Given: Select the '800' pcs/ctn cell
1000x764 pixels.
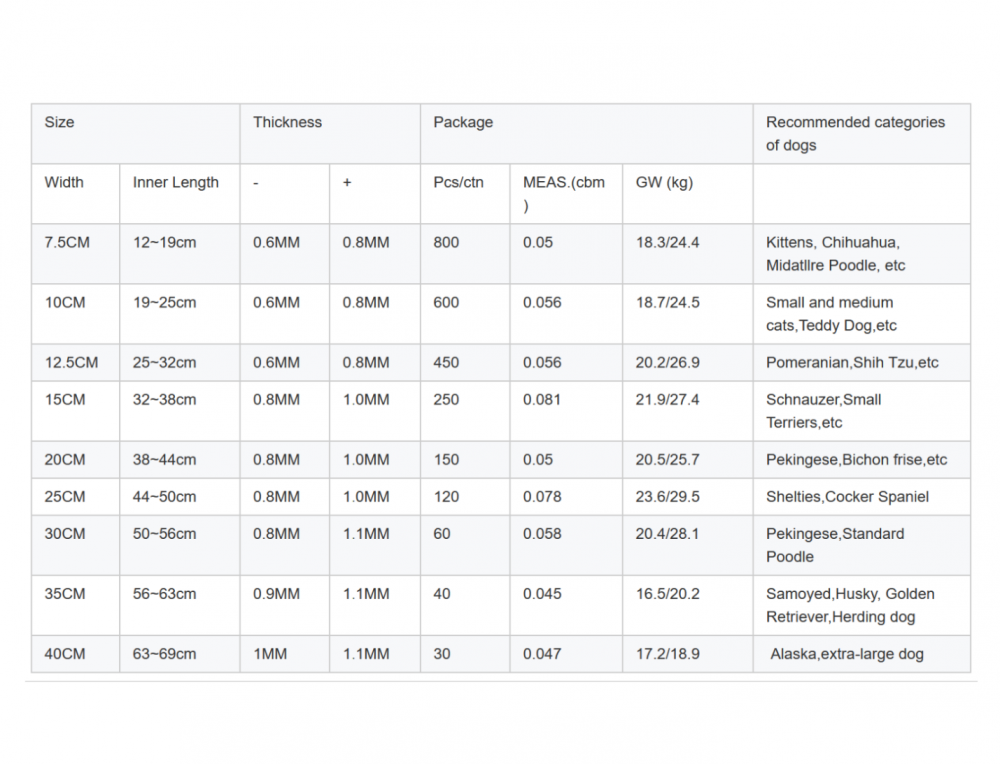Looking at the screenshot, I should pyautogui.click(x=465, y=254).
